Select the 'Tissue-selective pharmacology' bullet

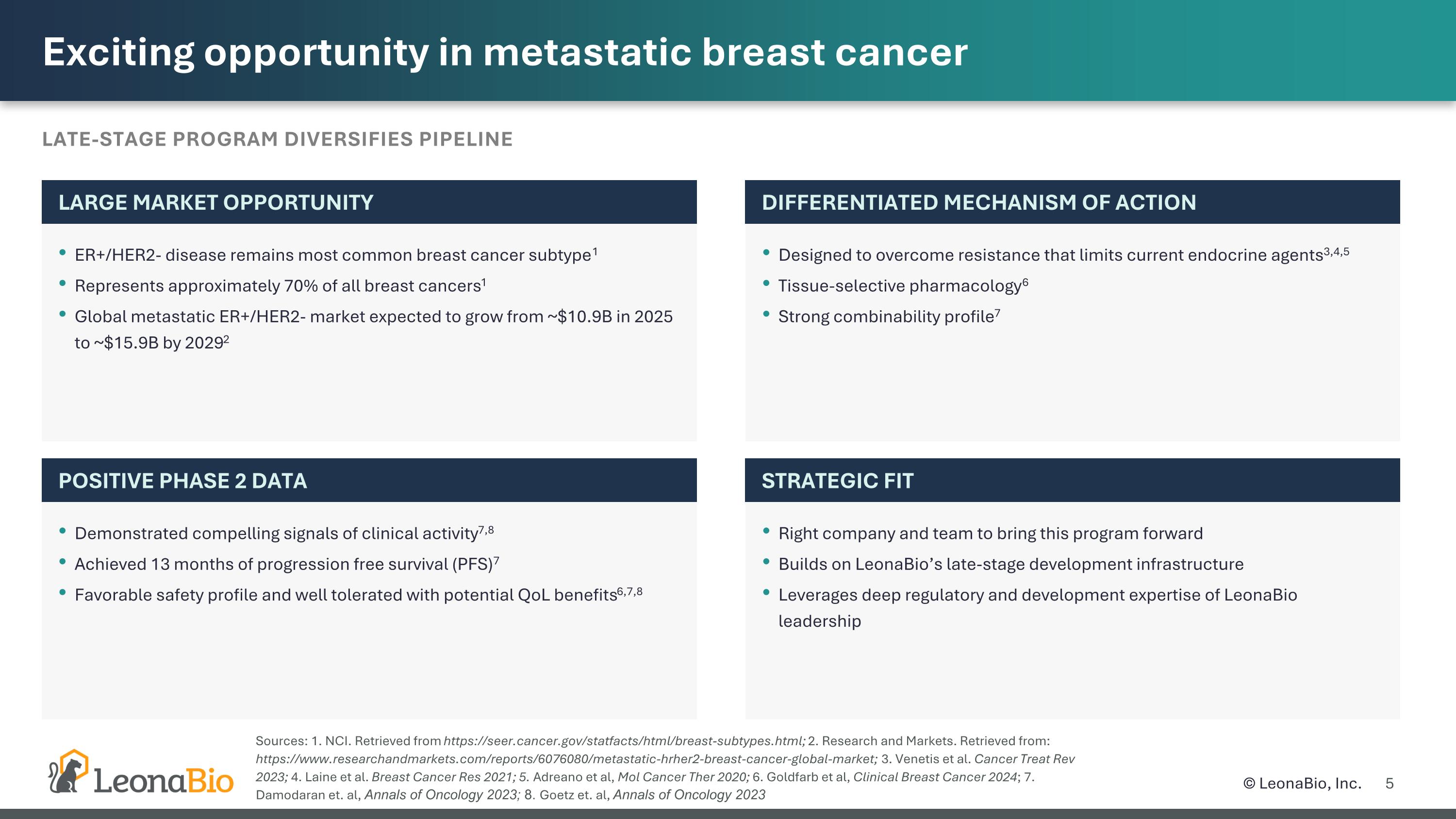[899, 286]
